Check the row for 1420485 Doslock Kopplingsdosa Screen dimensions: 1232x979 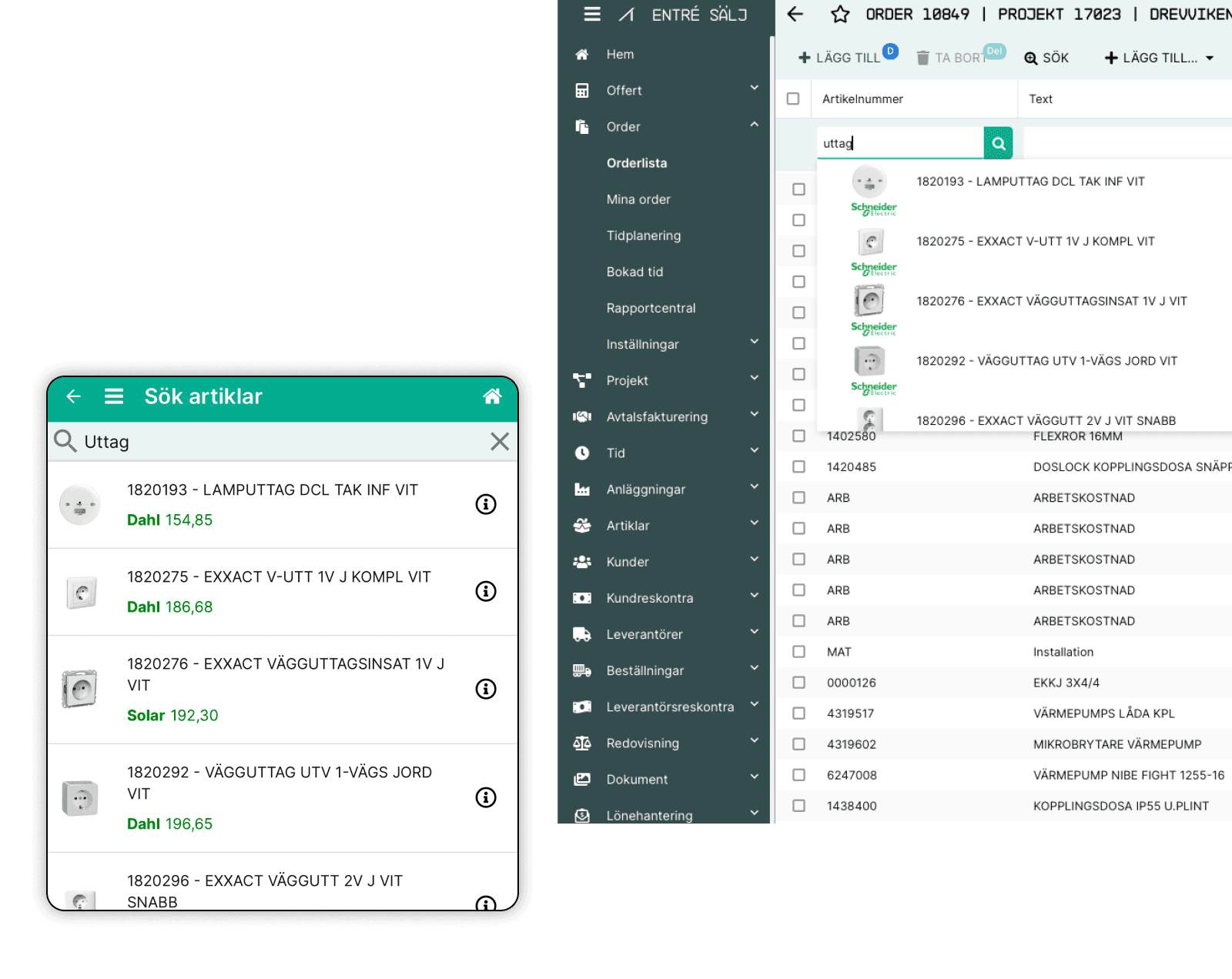(799, 467)
